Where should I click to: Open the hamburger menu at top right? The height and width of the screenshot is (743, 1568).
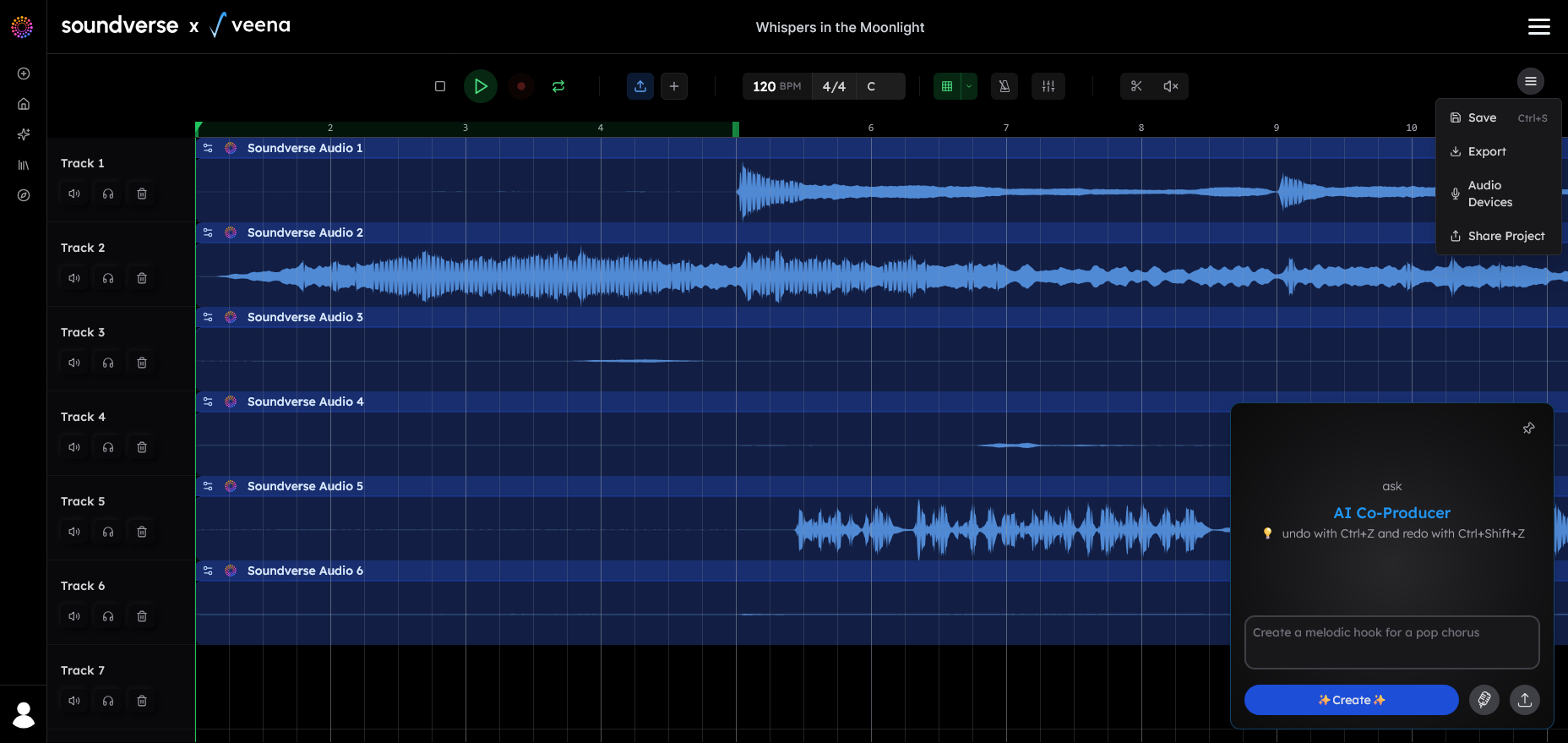pos(1539,27)
